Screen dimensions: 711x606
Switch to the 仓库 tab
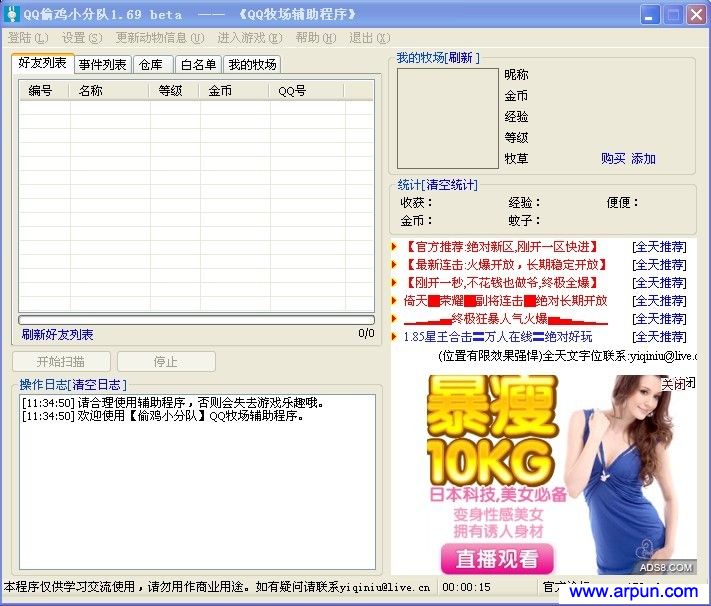[151, 65]
